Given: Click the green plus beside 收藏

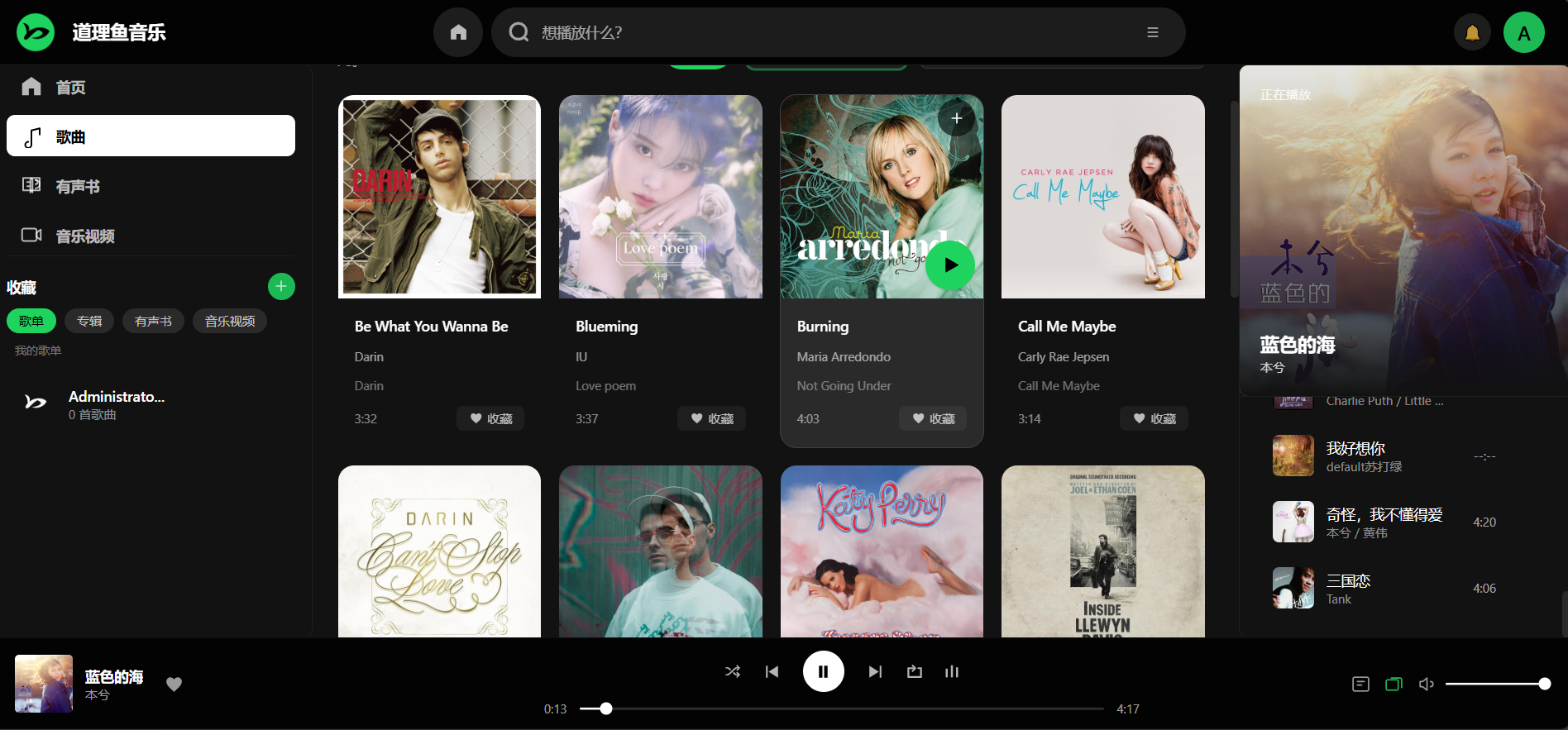Looking at the screenshot, I should pyautogui.click(x=281, y=286).
